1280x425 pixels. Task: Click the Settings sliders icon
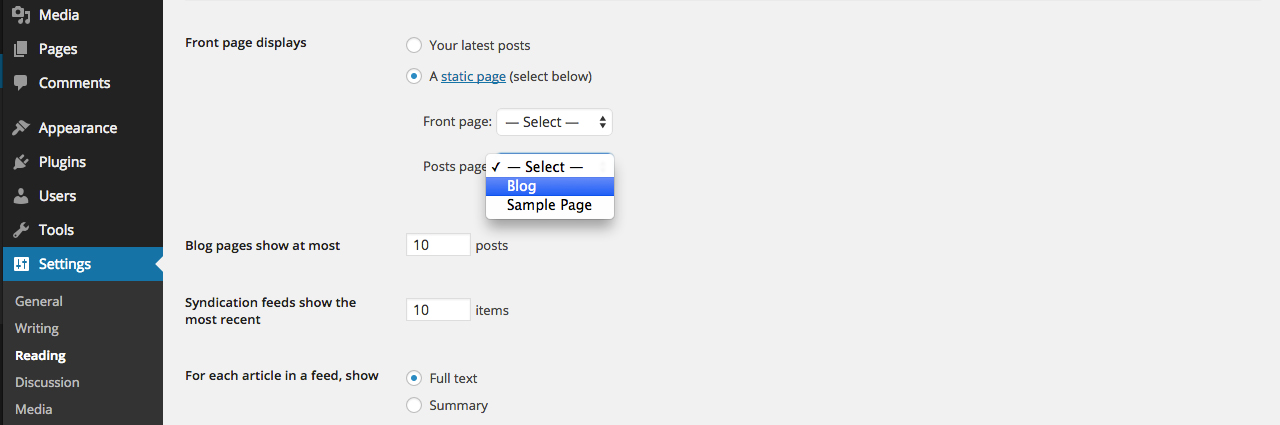pos(21,264)
